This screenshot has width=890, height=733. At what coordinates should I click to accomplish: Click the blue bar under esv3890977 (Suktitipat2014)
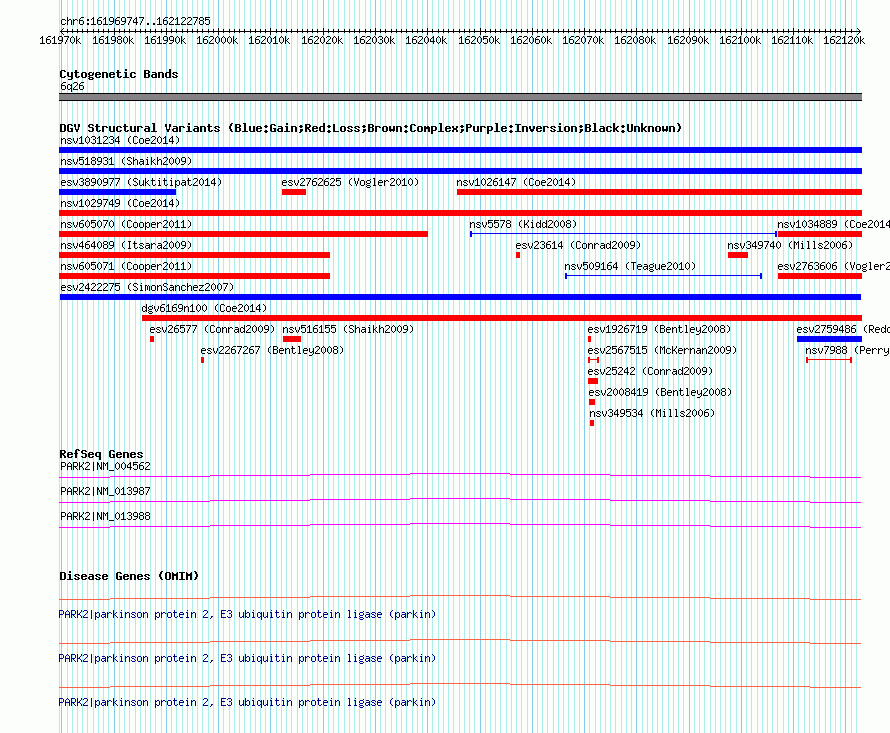point(117,192)
